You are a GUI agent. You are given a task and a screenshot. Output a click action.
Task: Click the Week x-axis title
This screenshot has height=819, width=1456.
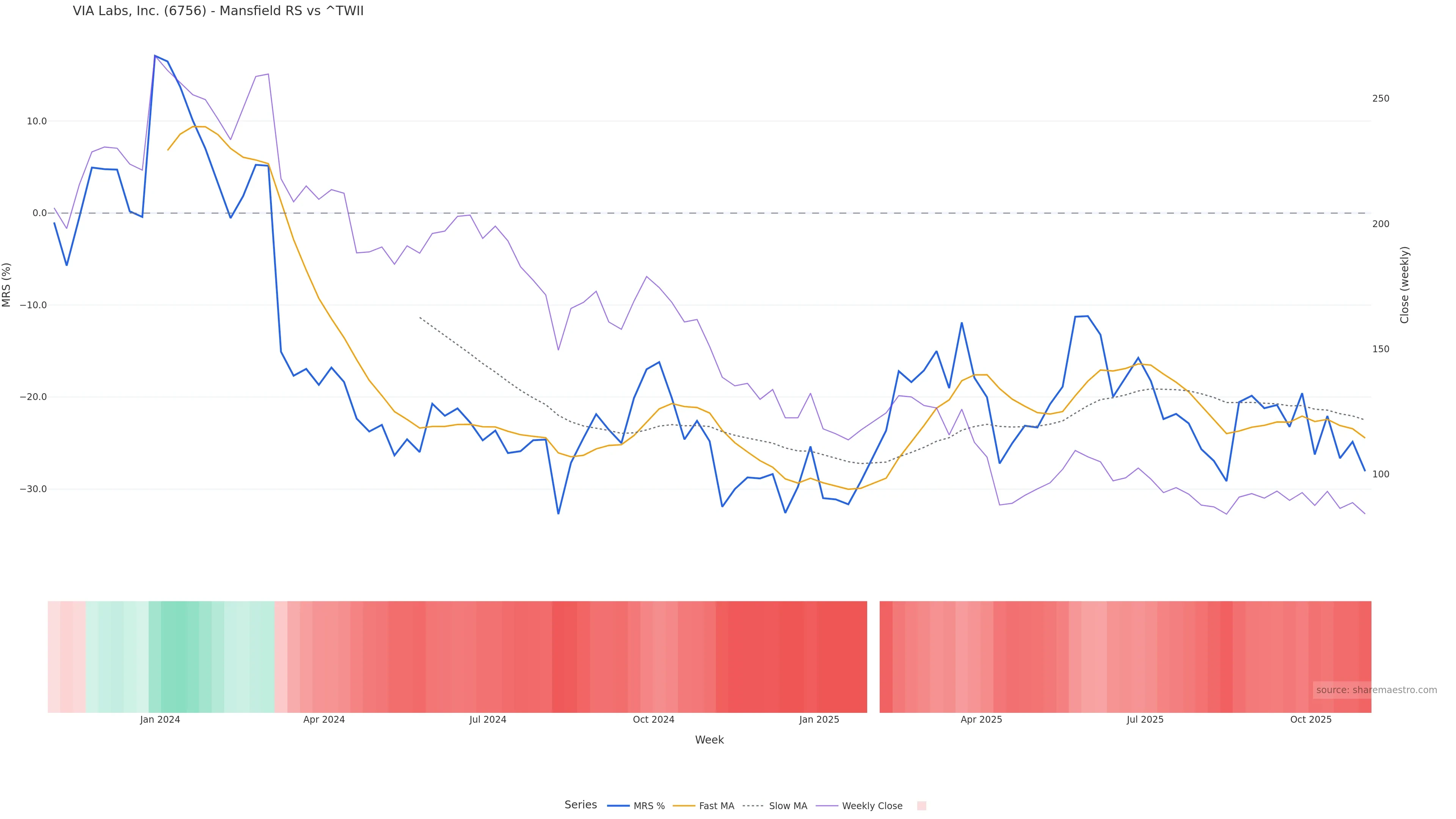click(709, 740)
